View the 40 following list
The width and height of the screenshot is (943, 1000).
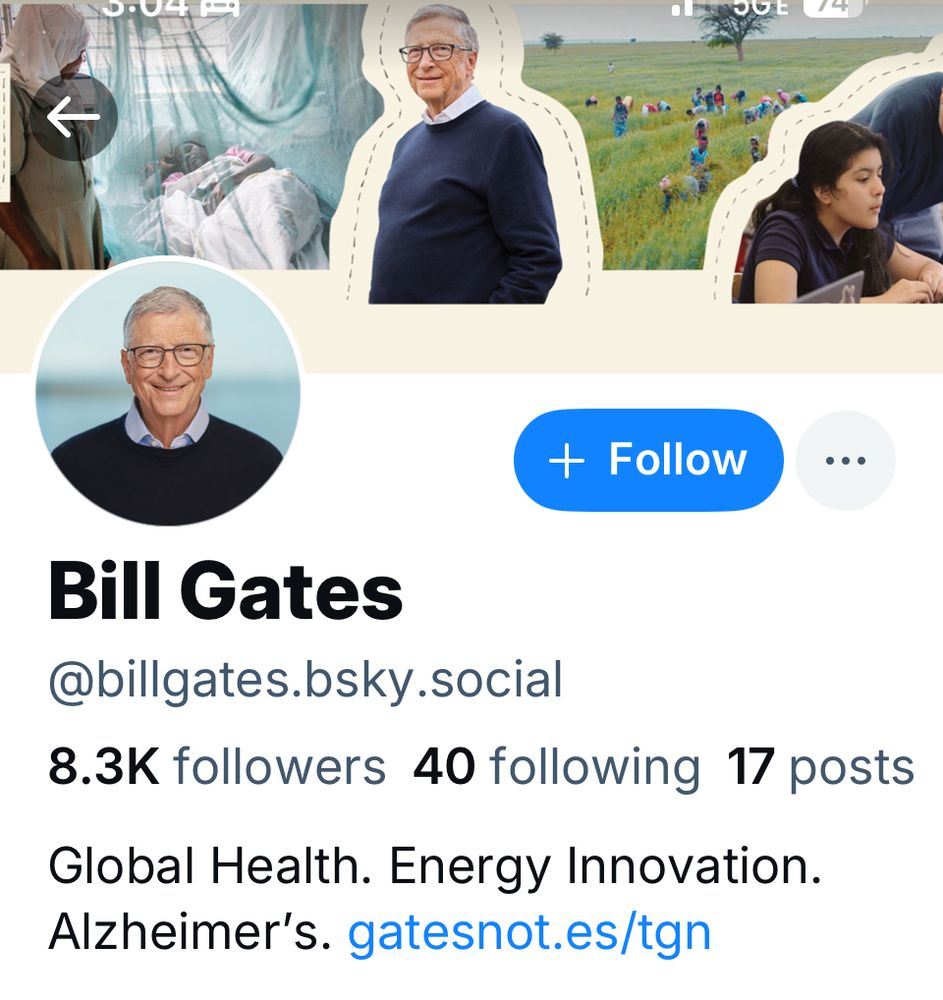[557, 766]
